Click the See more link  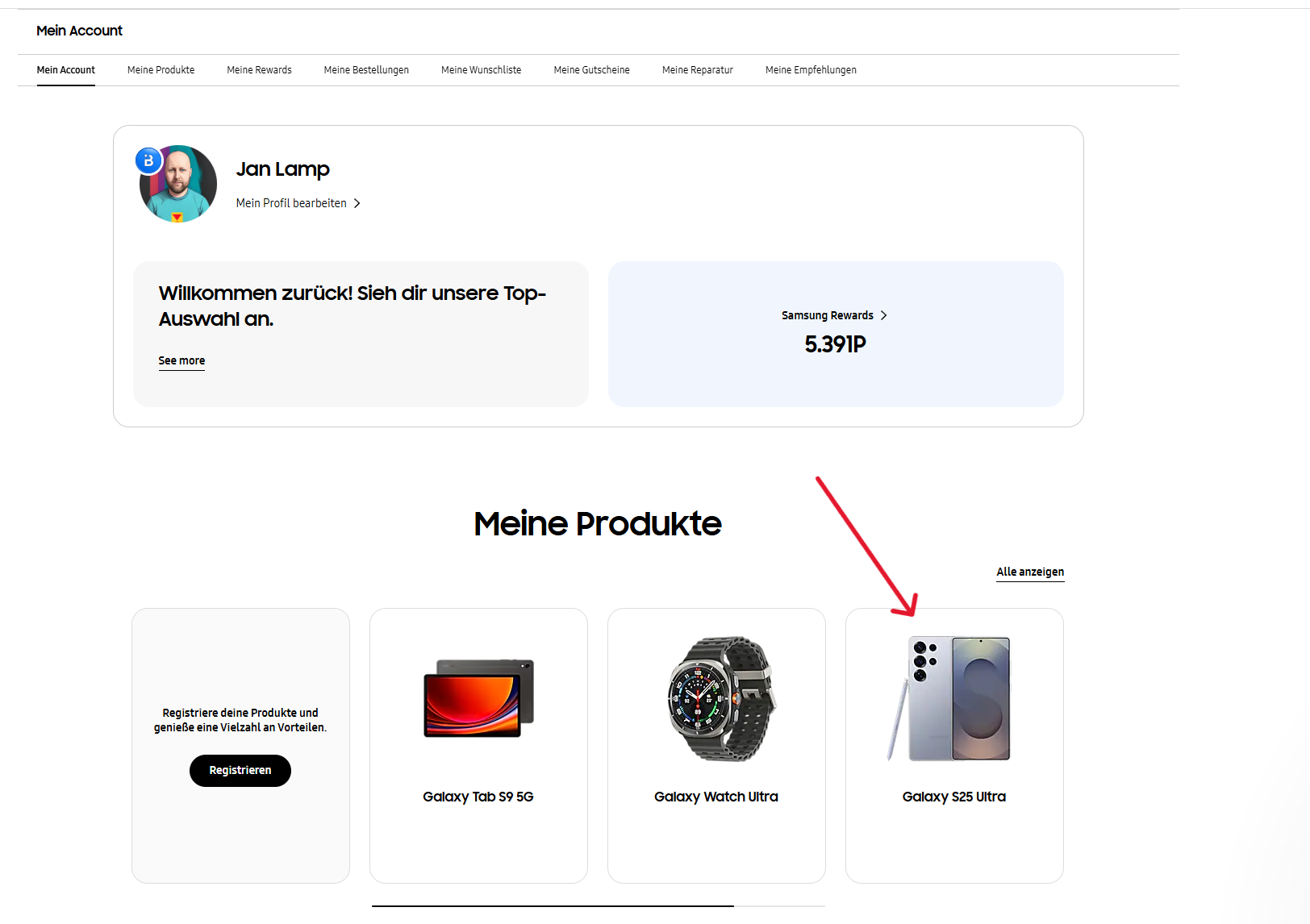181,360
